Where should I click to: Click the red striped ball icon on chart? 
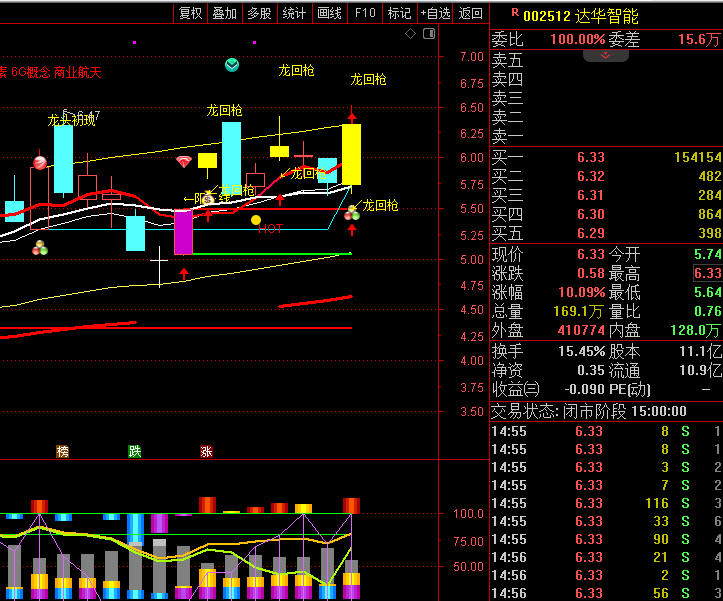click(x=40, y=163)
